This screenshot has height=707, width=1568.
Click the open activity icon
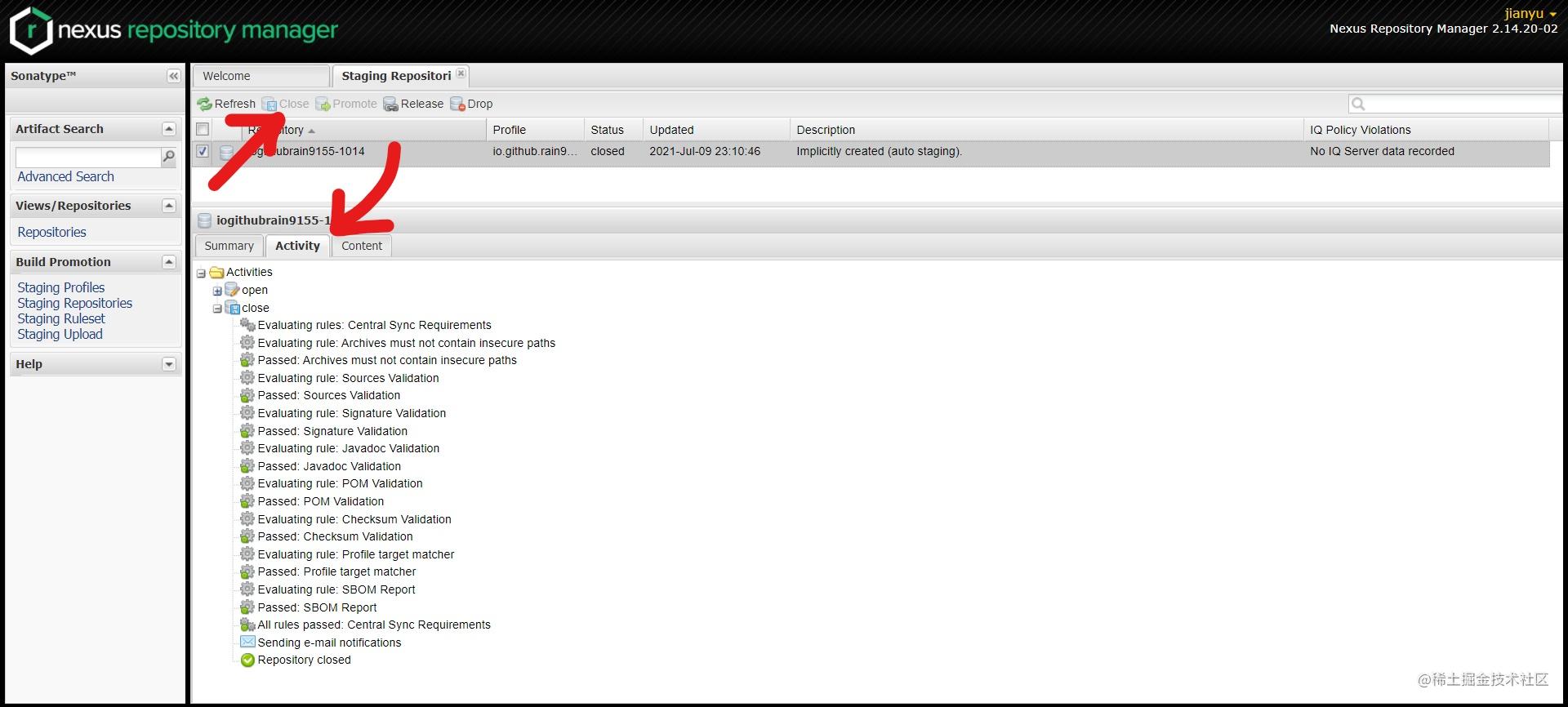[x=232, y=290]
